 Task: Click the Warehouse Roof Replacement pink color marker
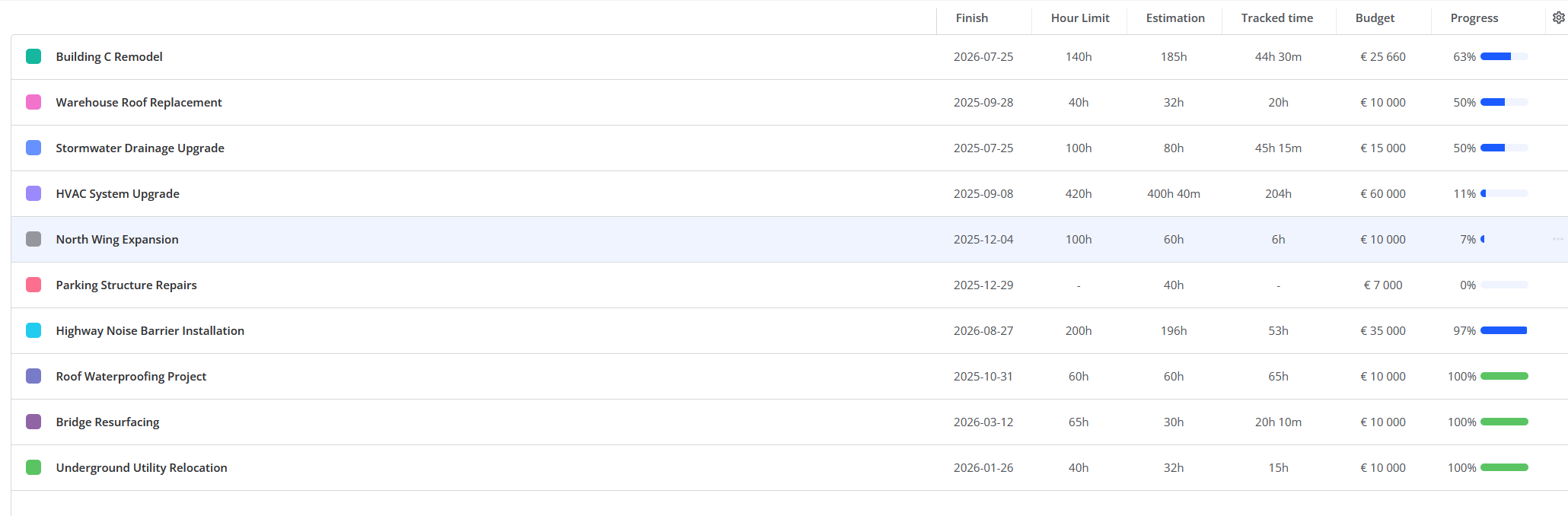(x=33, y=102)
